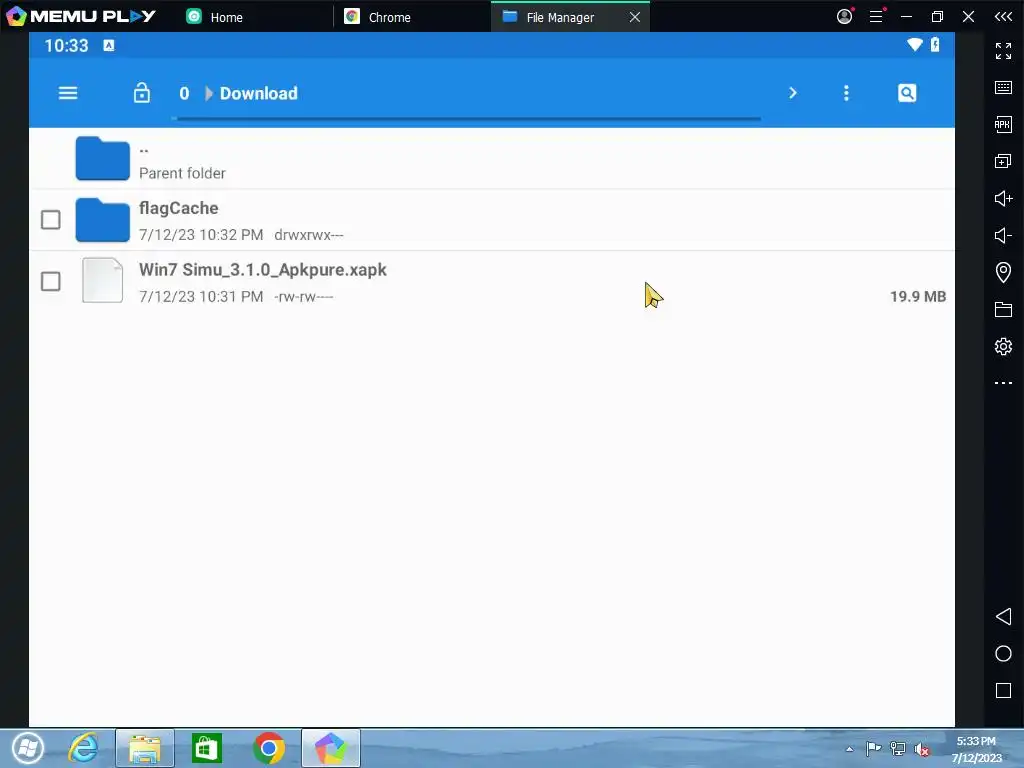The image size is (1024, 768).
Task: Open the MEmu main menu icon
Action: 876,16
